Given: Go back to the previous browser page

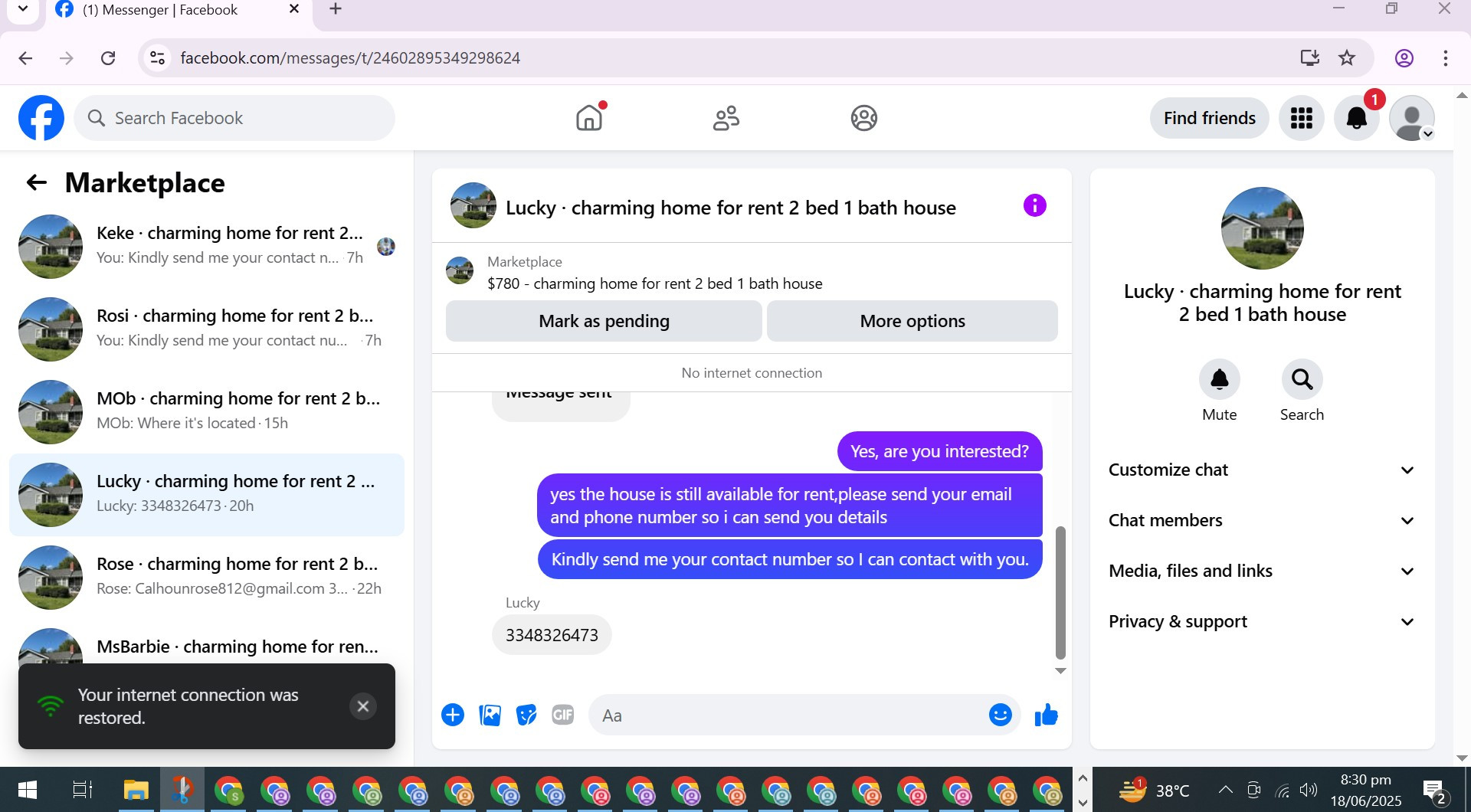Looking at the screenshot, I should point(25,57).
